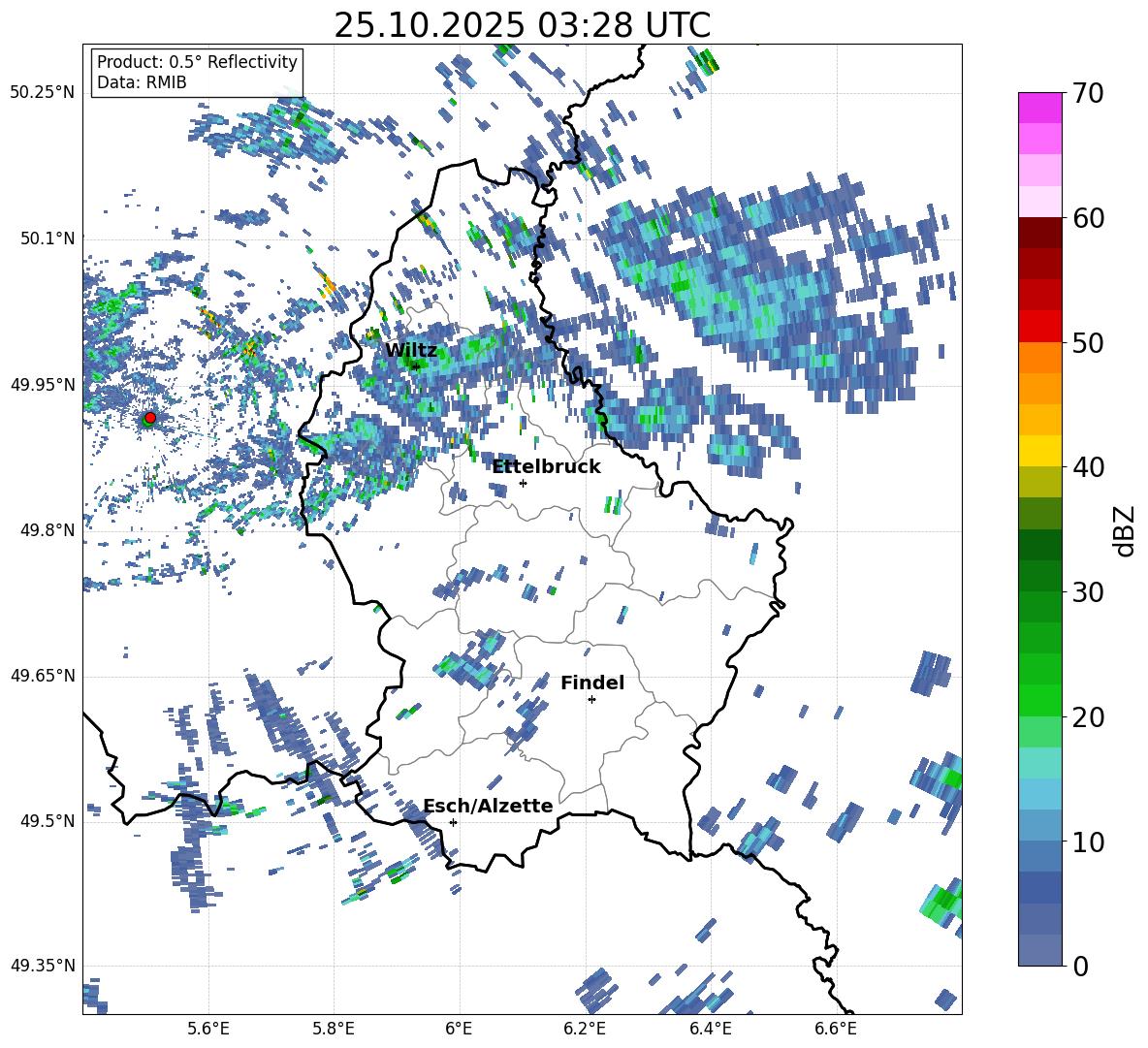Click the colorbar tick value 40
This screenshot has width=1148, height=1048.
click(x=1088, y=467)
